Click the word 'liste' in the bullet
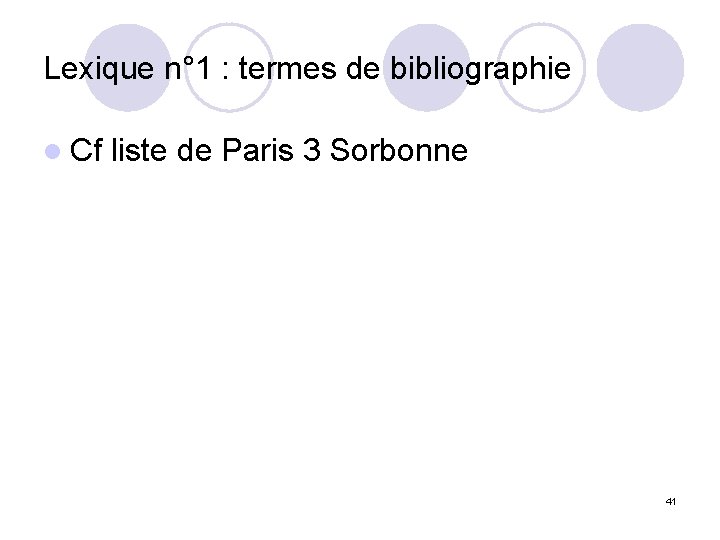Screen dimensions: 720x540 pos(138,151)
